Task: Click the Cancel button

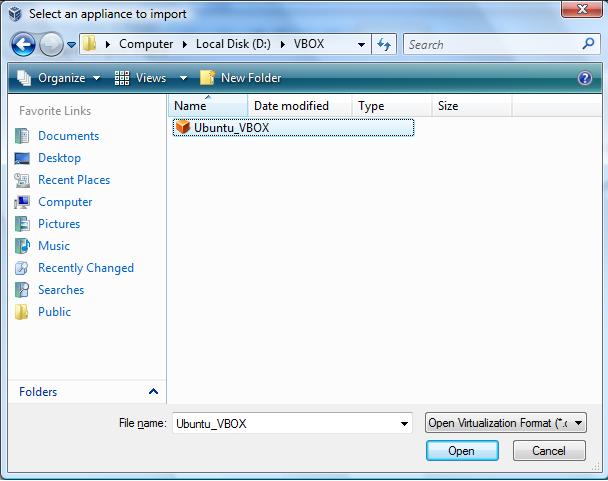Action: 549,451
